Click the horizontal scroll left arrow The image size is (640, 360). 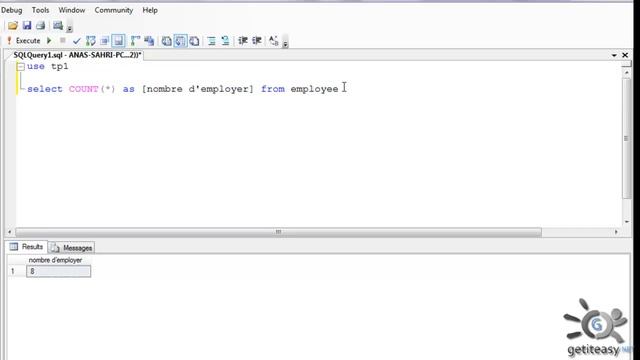10,232
